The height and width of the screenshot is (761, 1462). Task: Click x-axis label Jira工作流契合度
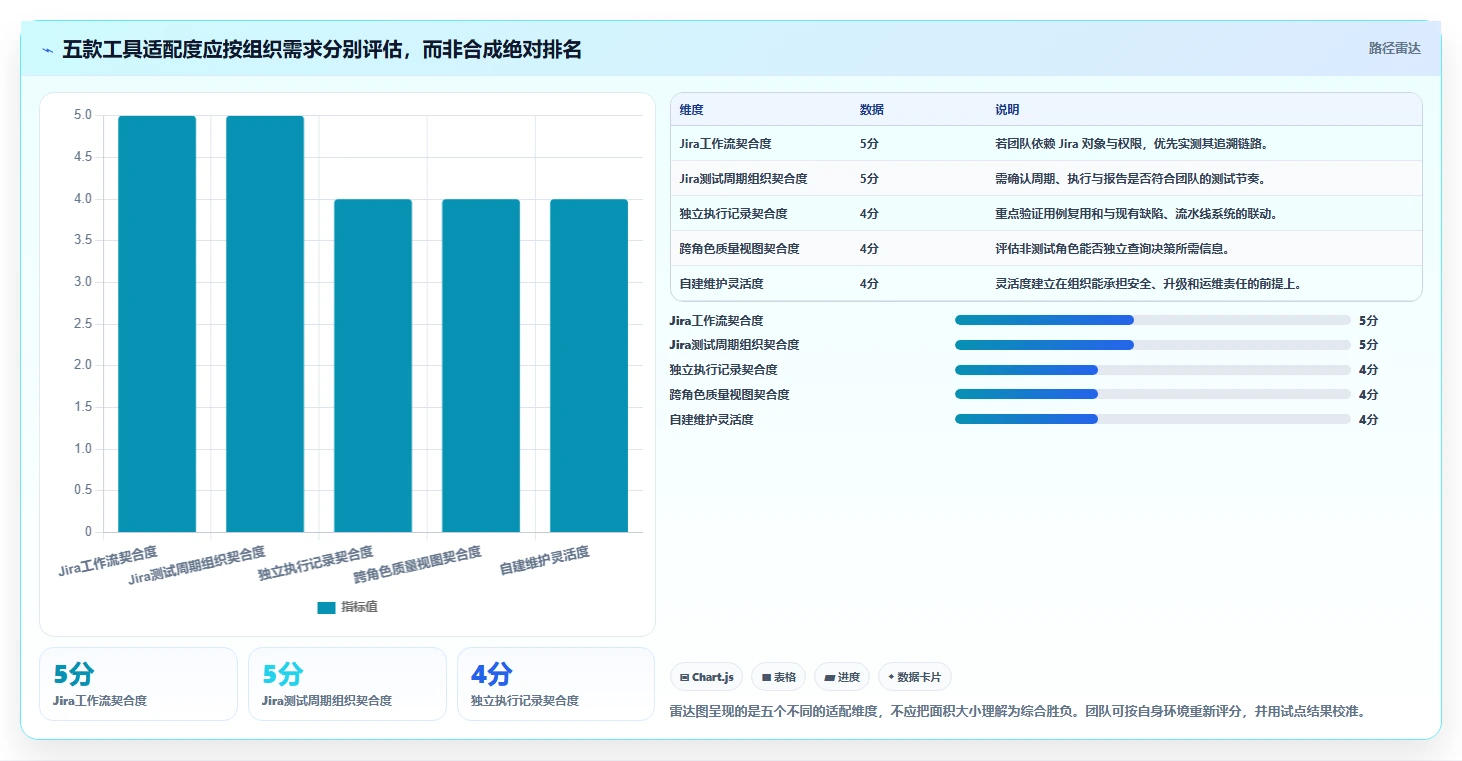tap(108, 562)
